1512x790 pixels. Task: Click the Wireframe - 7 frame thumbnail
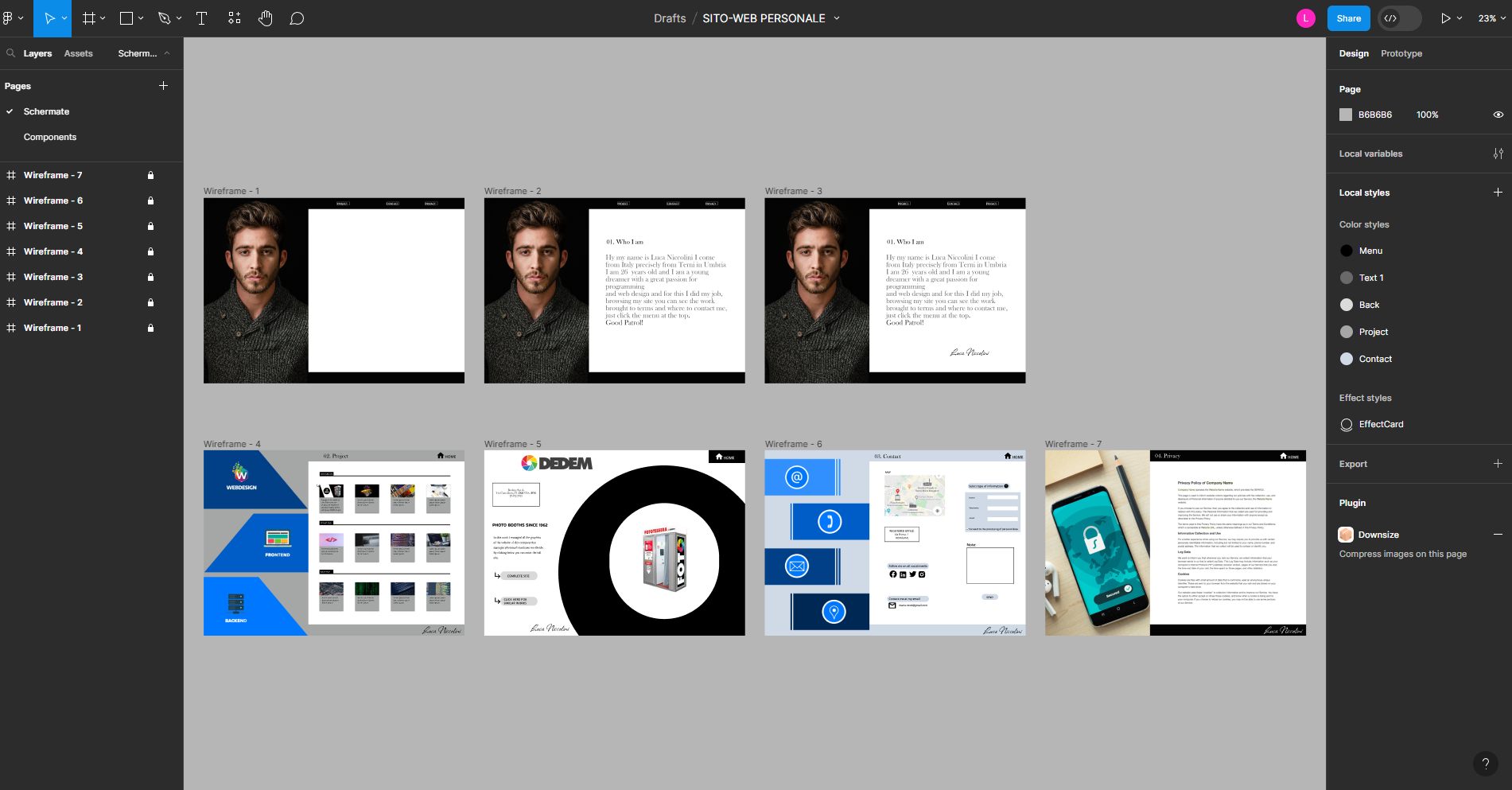pos(1176,543)
